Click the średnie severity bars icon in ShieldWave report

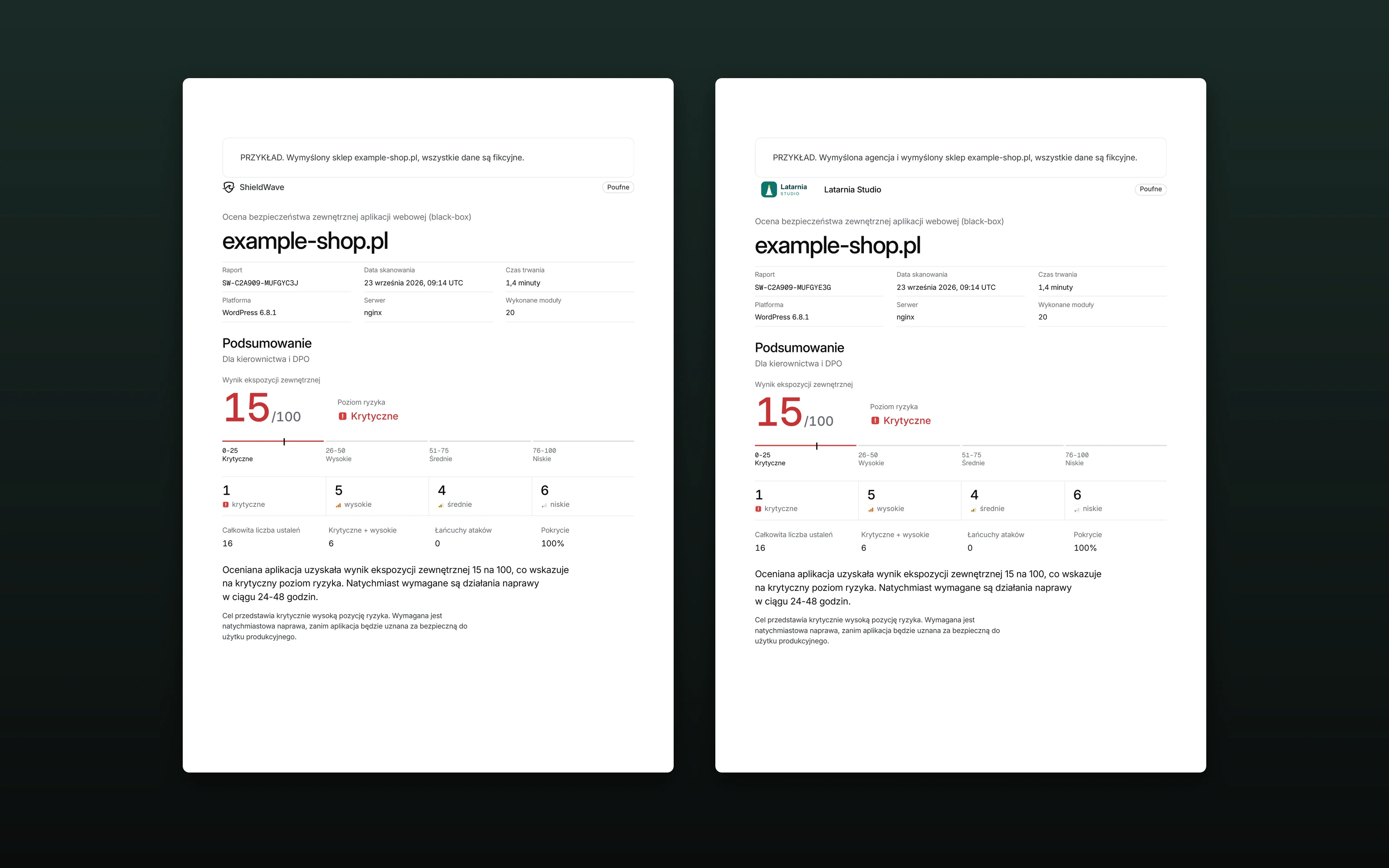point(441,505)
